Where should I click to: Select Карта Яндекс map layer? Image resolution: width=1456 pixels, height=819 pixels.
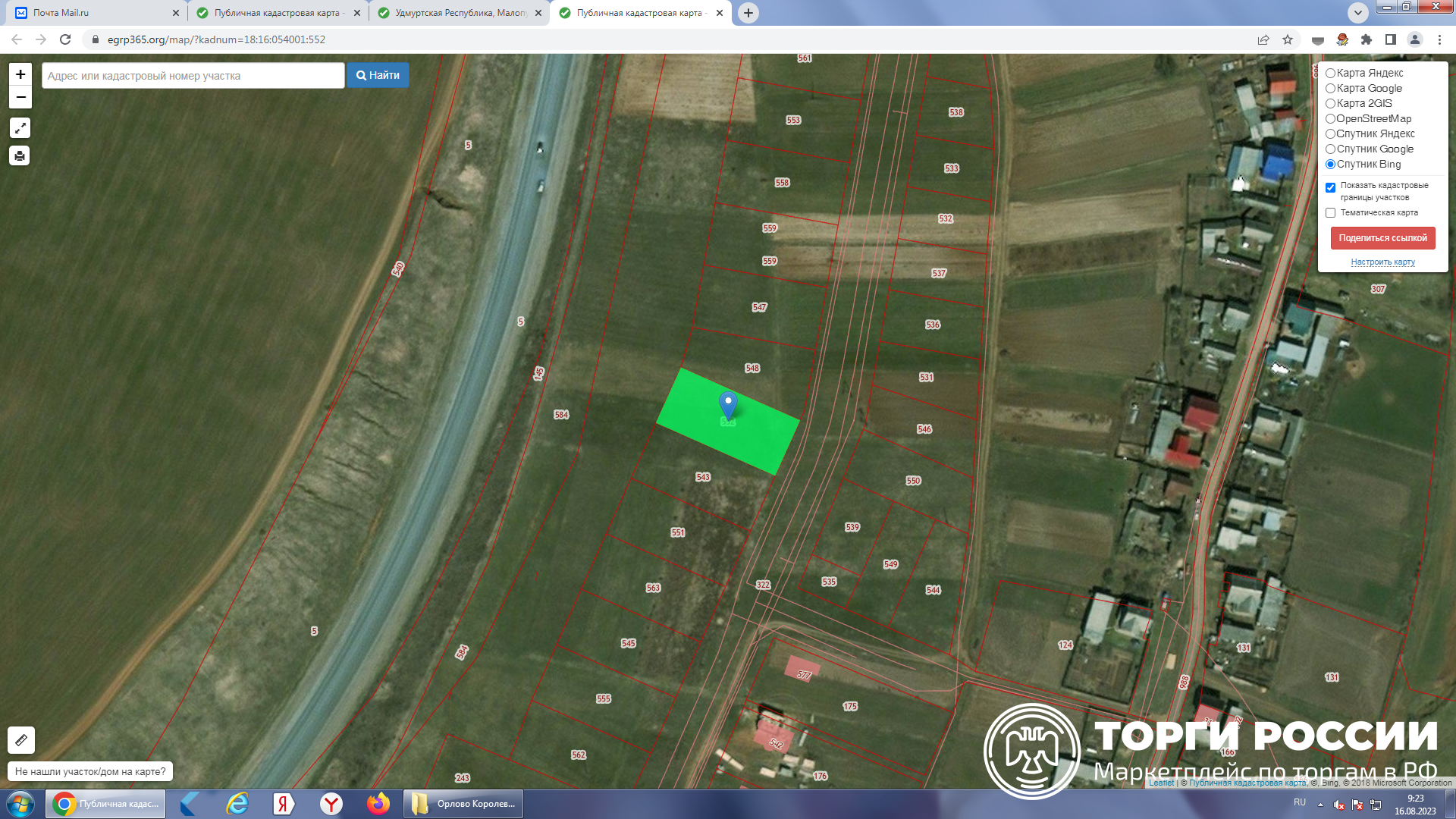click(1330, 74)
